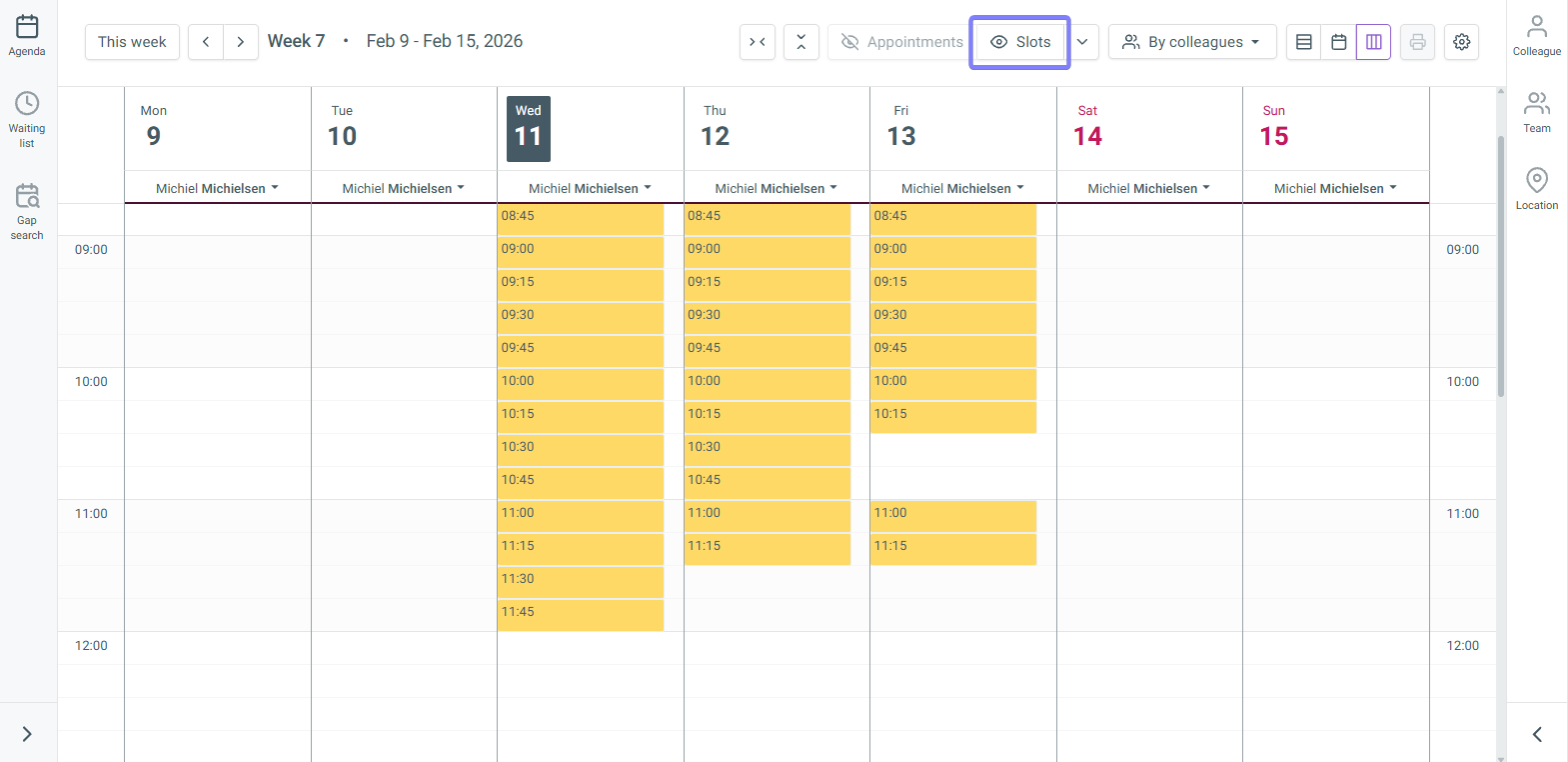Select Wednesday 11:30 yellow slot
This screenshot has width=1568, height=762.
(580, 581)
